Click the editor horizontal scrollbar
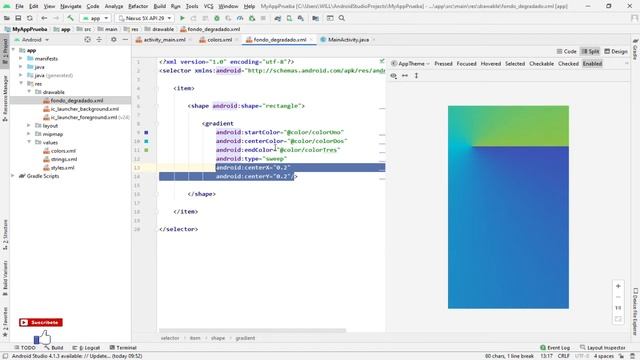This screenshot has height=360, width=640. click(252, 330)
